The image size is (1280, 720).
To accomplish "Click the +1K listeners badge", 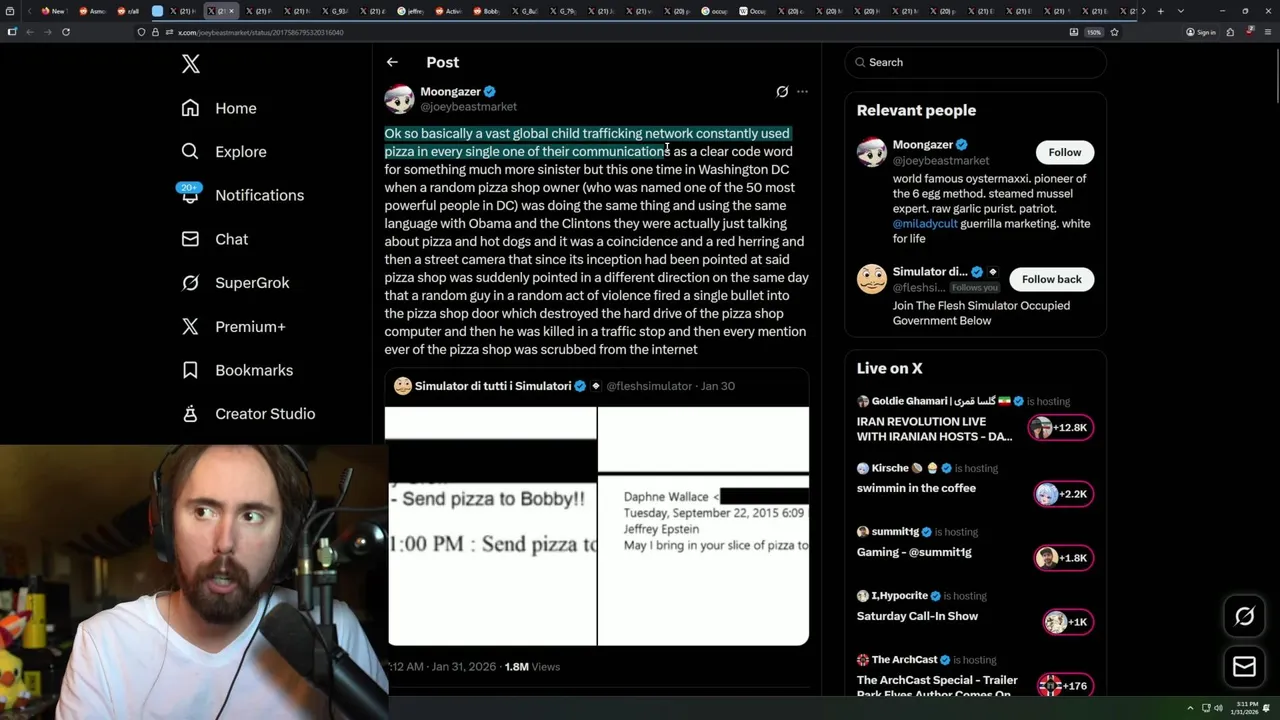I will pyautogui.click(x=1068, y=622).
